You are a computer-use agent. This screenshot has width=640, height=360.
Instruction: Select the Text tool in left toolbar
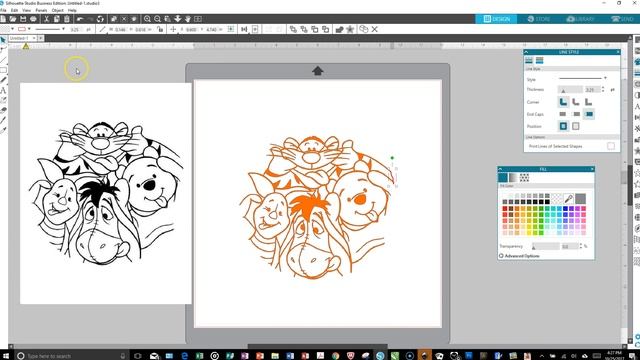[x=3, y=90]
